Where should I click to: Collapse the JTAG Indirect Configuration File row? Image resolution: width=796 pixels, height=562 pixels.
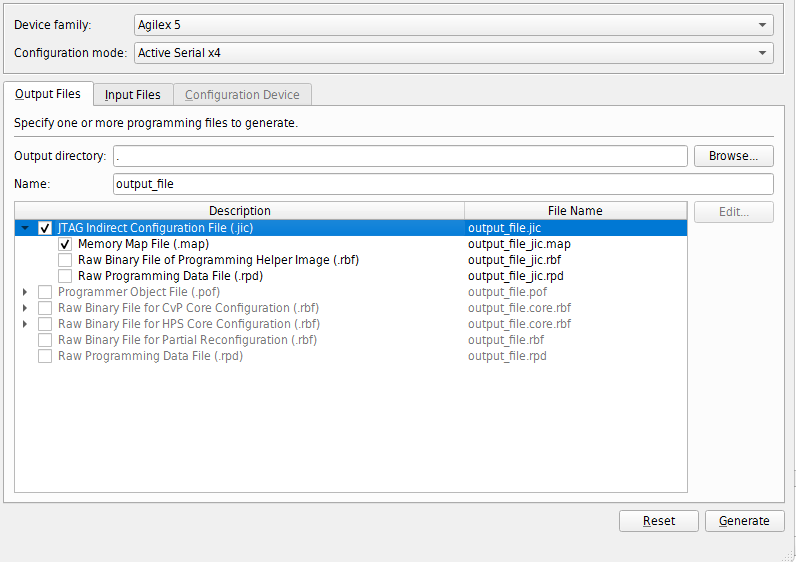click(x=25, y=228)
